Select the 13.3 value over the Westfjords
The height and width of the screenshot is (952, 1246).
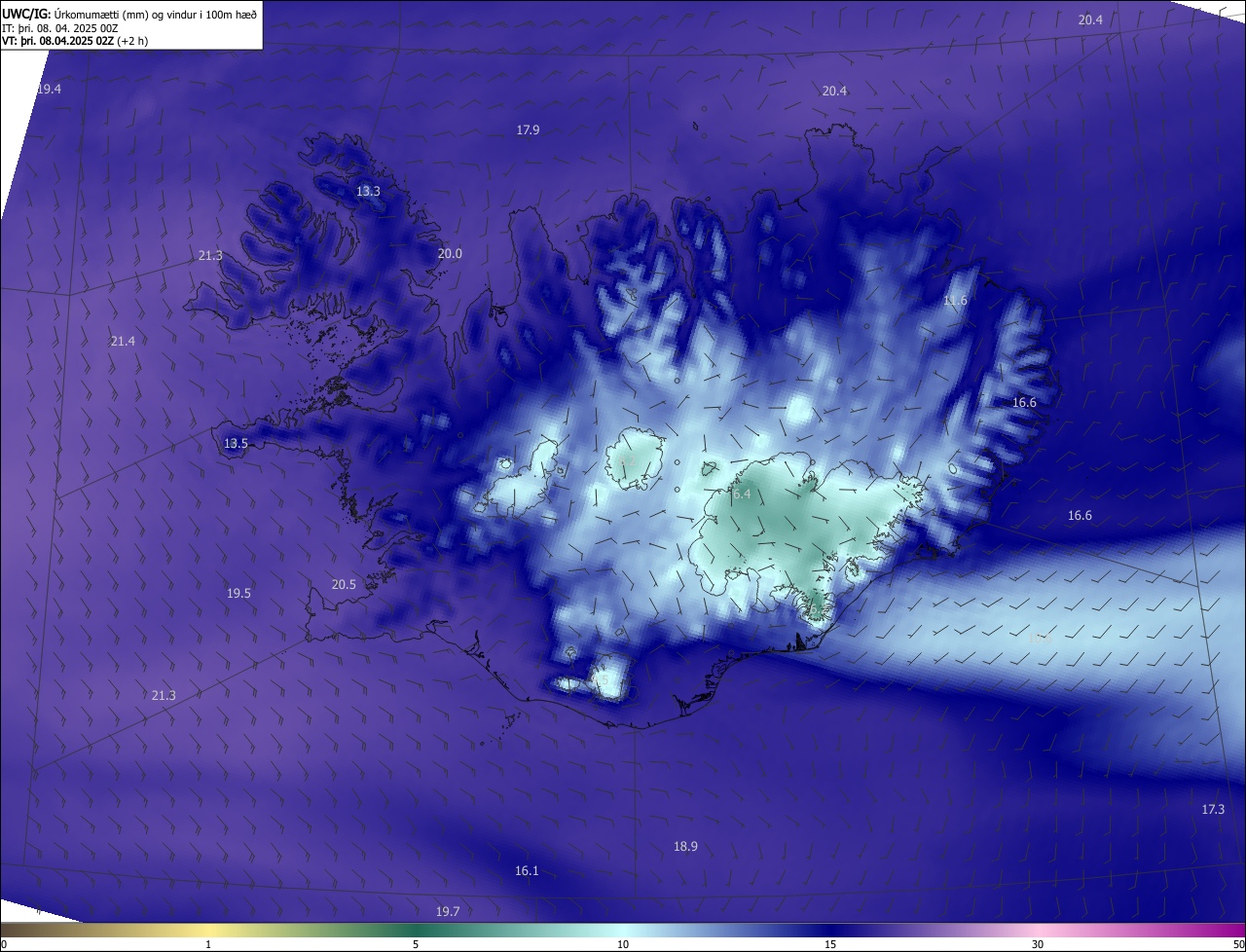[368, 192]
